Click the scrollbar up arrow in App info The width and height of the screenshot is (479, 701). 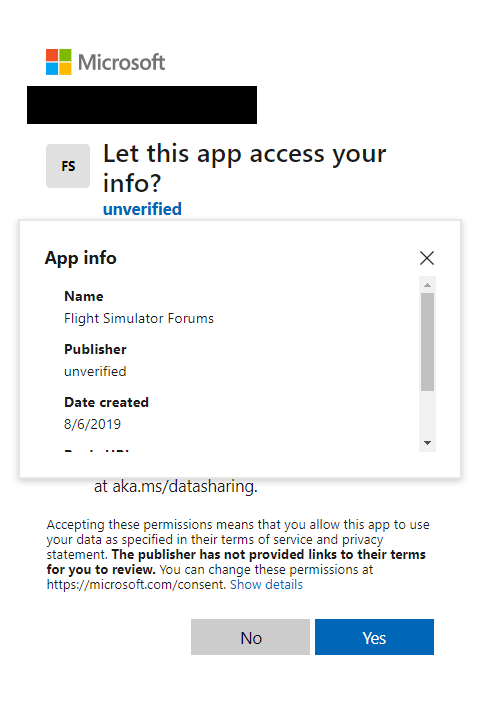click(428, 285)
